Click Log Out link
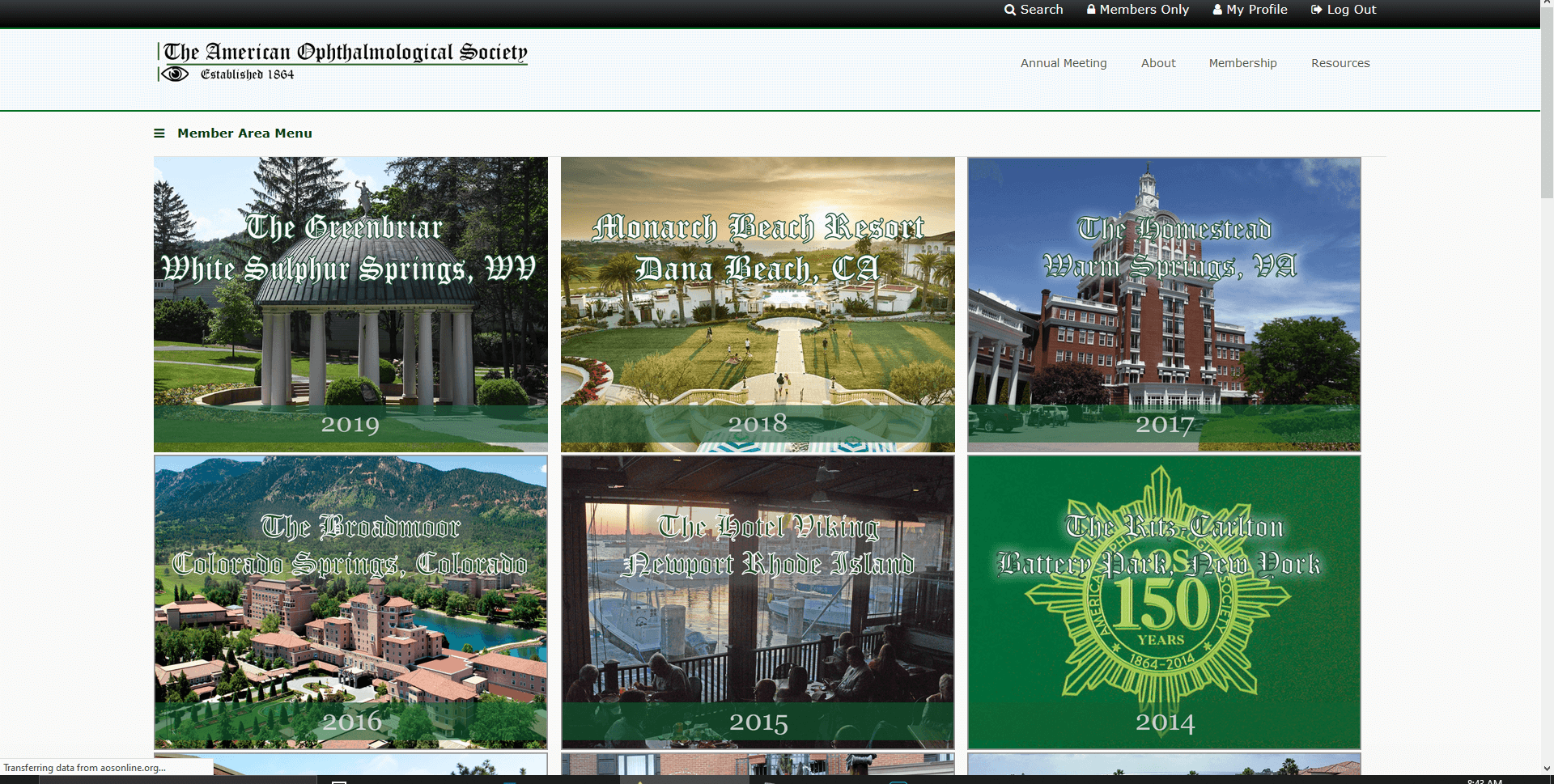Viewport: 1554px width, 784px height. (1344, 10)
